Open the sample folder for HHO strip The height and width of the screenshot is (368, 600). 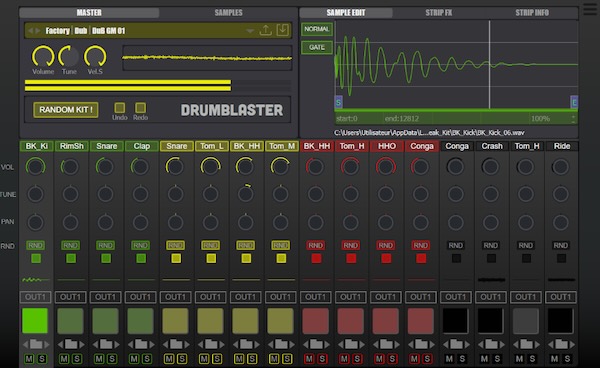pyautogui.click(x=386, y=344)
